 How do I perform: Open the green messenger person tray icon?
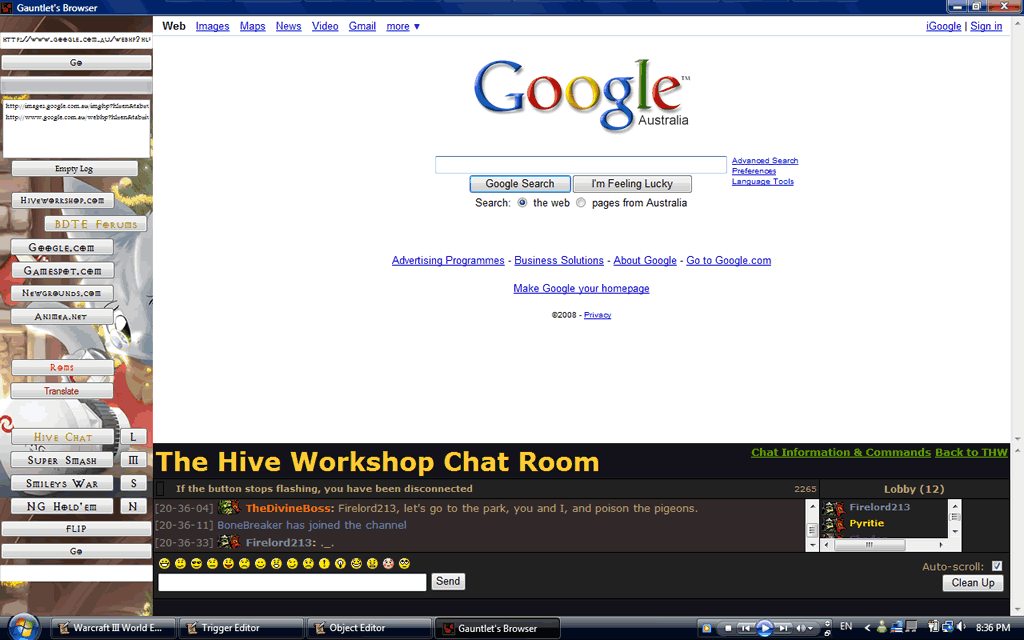click(882, 628)
